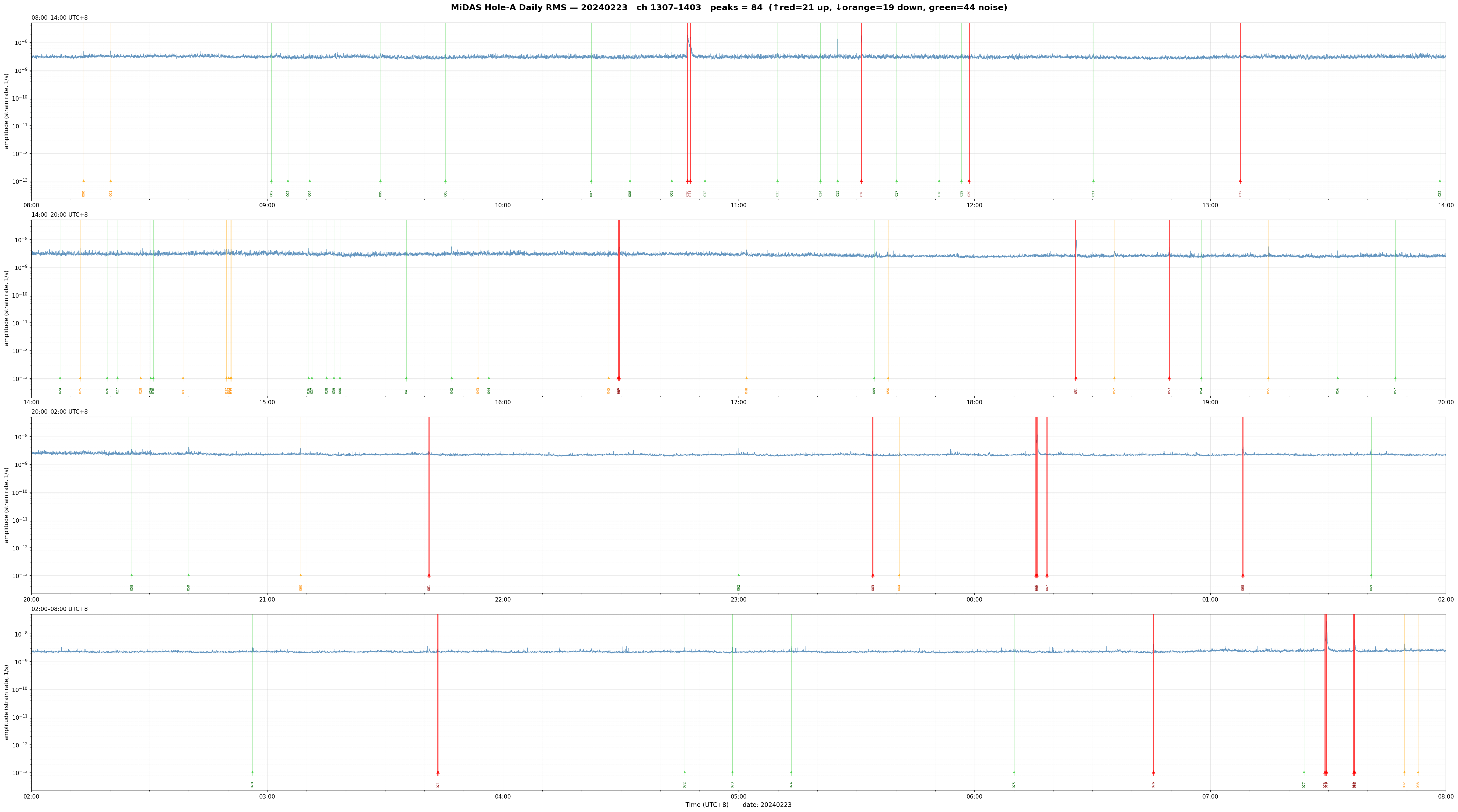Select the "14:00–20:00 UTC+8" panel heading

click(59, 215)
